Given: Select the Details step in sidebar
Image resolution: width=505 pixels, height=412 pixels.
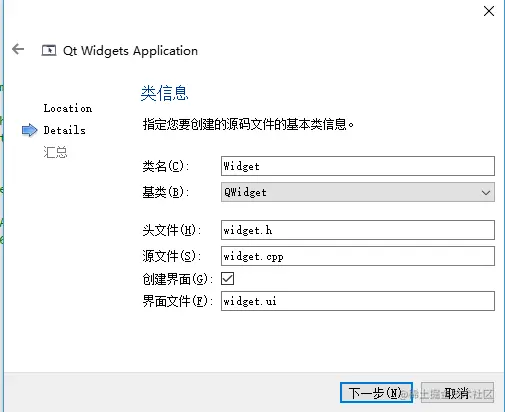Looking at the screenshot, I should pyautogui.click(x=64, y=130).
